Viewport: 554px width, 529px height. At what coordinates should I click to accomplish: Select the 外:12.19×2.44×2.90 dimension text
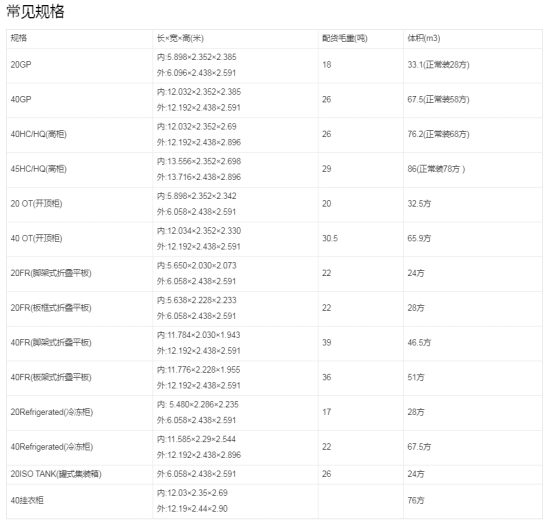[x=192, y=509]
